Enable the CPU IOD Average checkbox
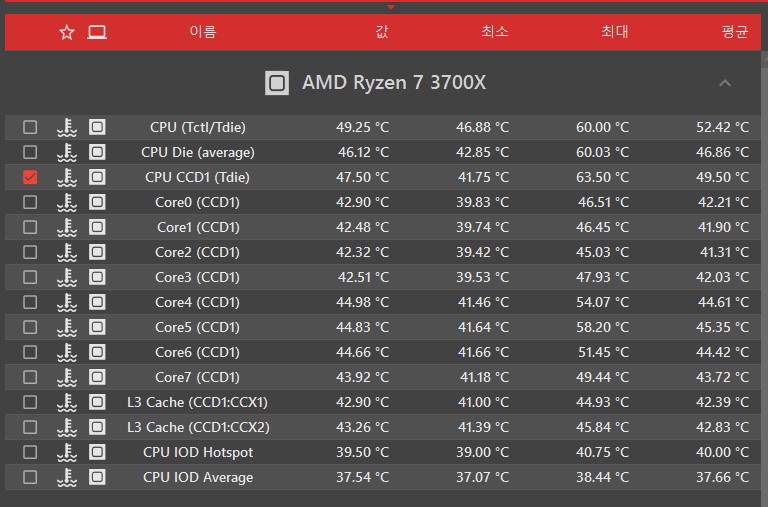 point(30,477)
